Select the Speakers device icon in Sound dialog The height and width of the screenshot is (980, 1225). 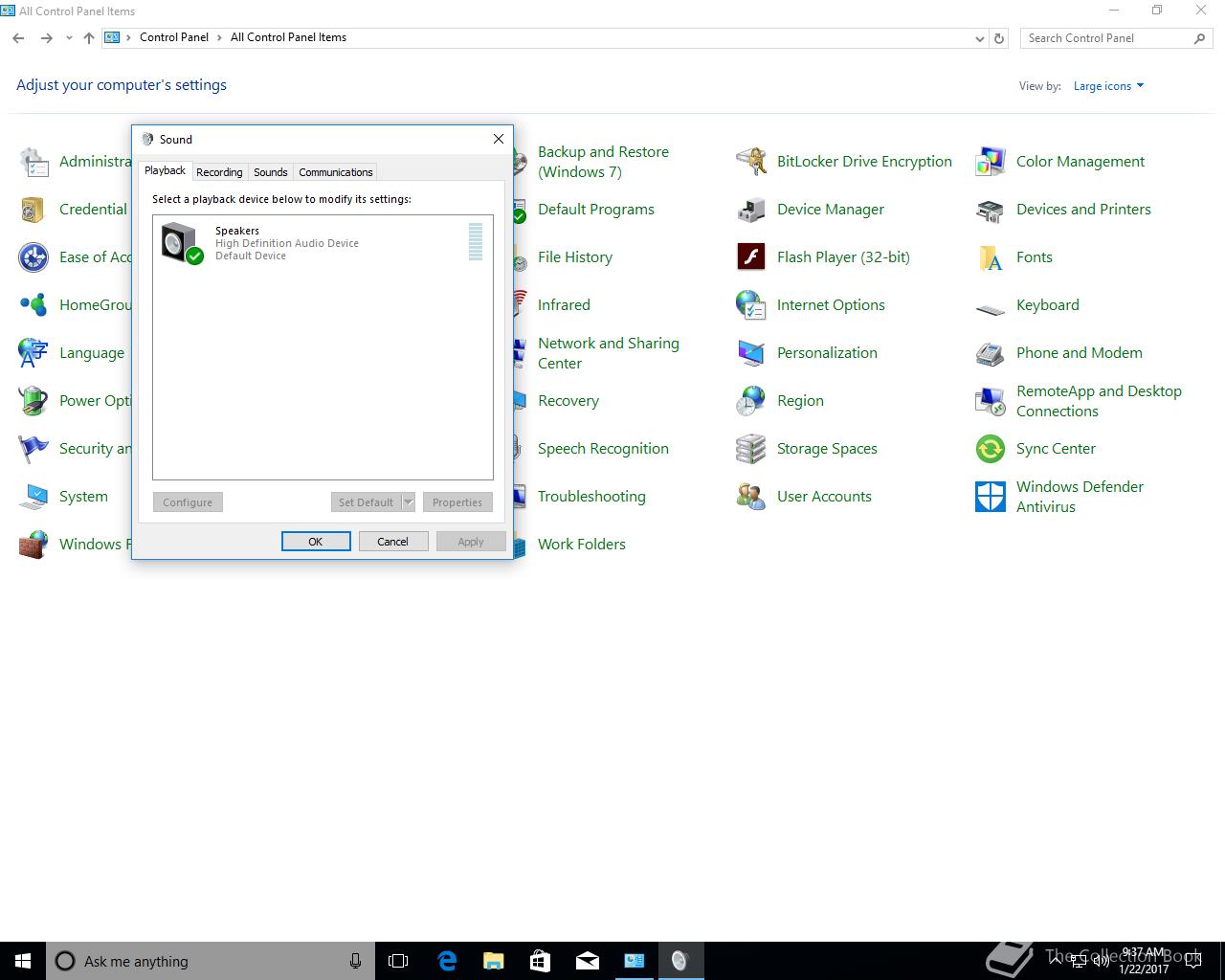pos(182,243)
